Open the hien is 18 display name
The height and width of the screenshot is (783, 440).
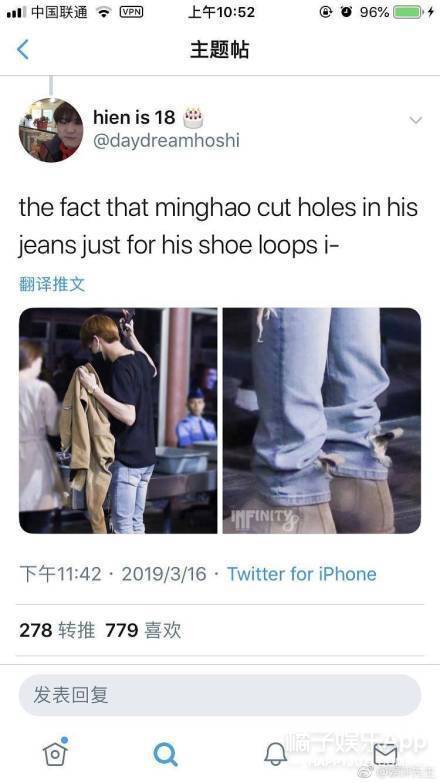click(134, 117)
